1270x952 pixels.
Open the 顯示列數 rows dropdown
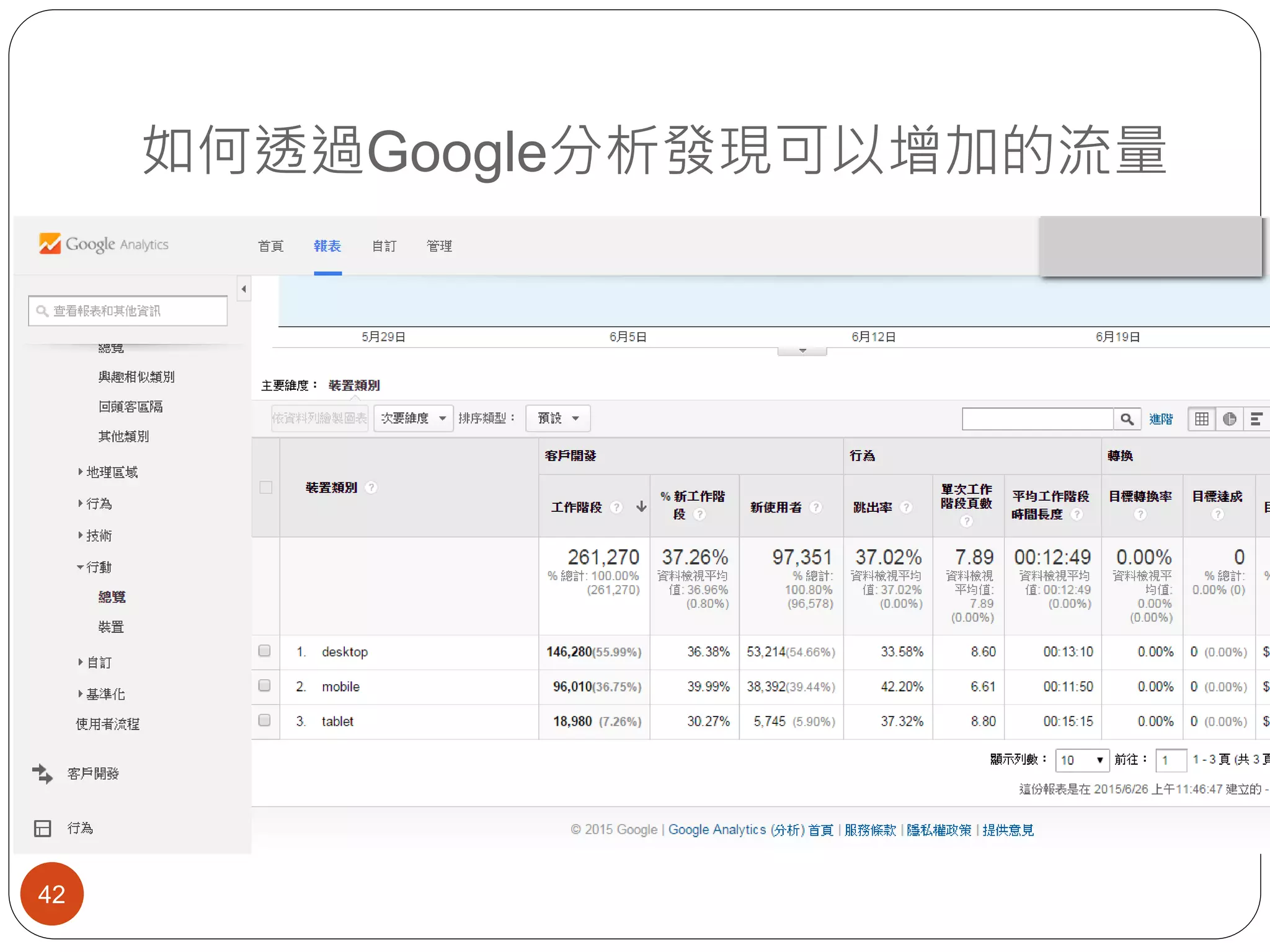1082,760
